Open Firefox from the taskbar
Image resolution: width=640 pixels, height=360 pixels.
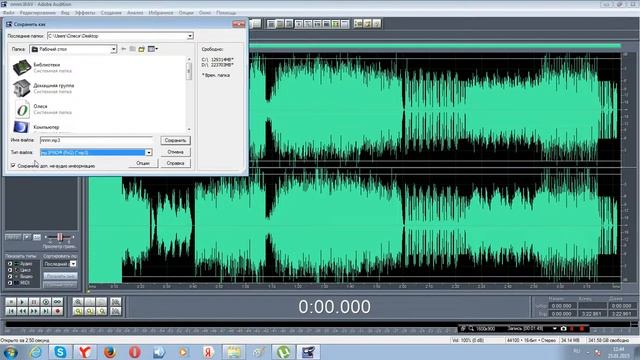(x=109, y=352)
